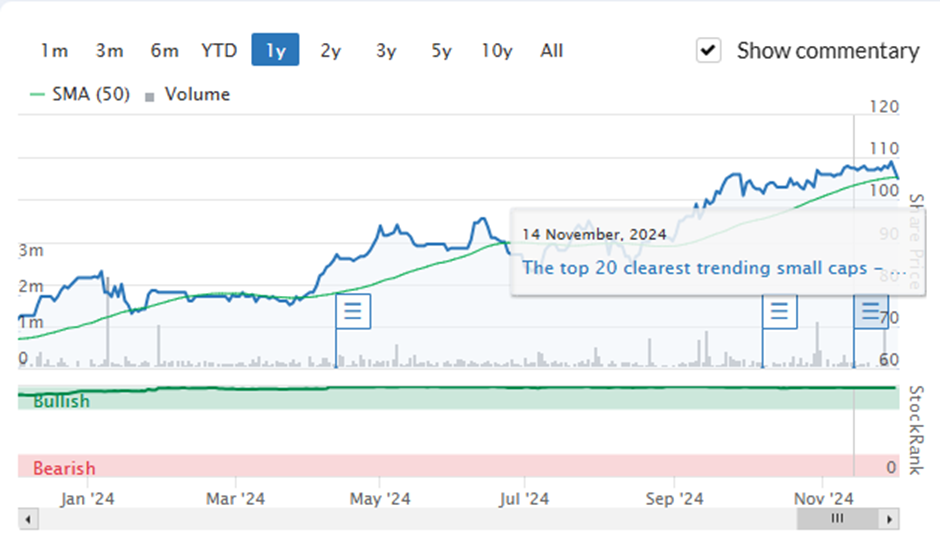Choose the YTD range
The image size is (940, 545).
(x=219, y=50)
